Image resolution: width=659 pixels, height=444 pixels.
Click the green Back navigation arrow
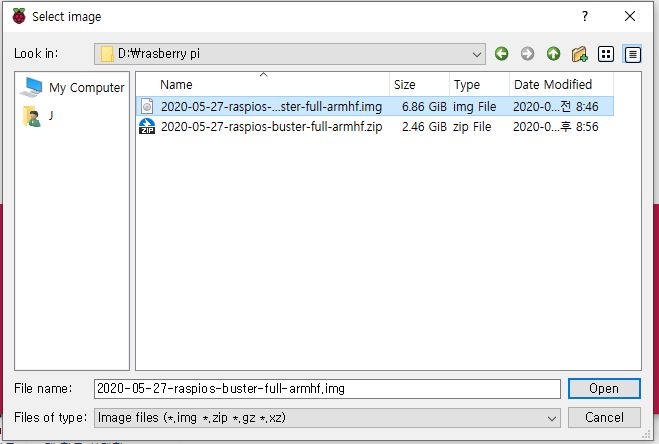pyautogui.click(x=501, y=54)
